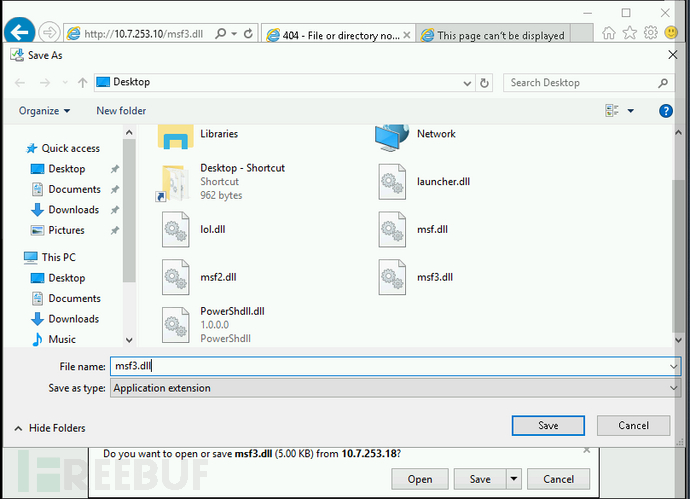Expand the File name dropdown
This screenshot has width=690, height=499.
click(673, 367)
